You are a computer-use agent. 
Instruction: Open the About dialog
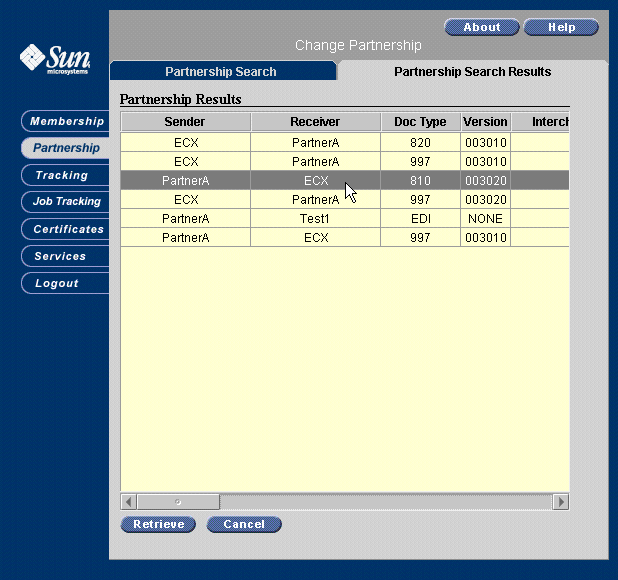(x=482, y=27)
